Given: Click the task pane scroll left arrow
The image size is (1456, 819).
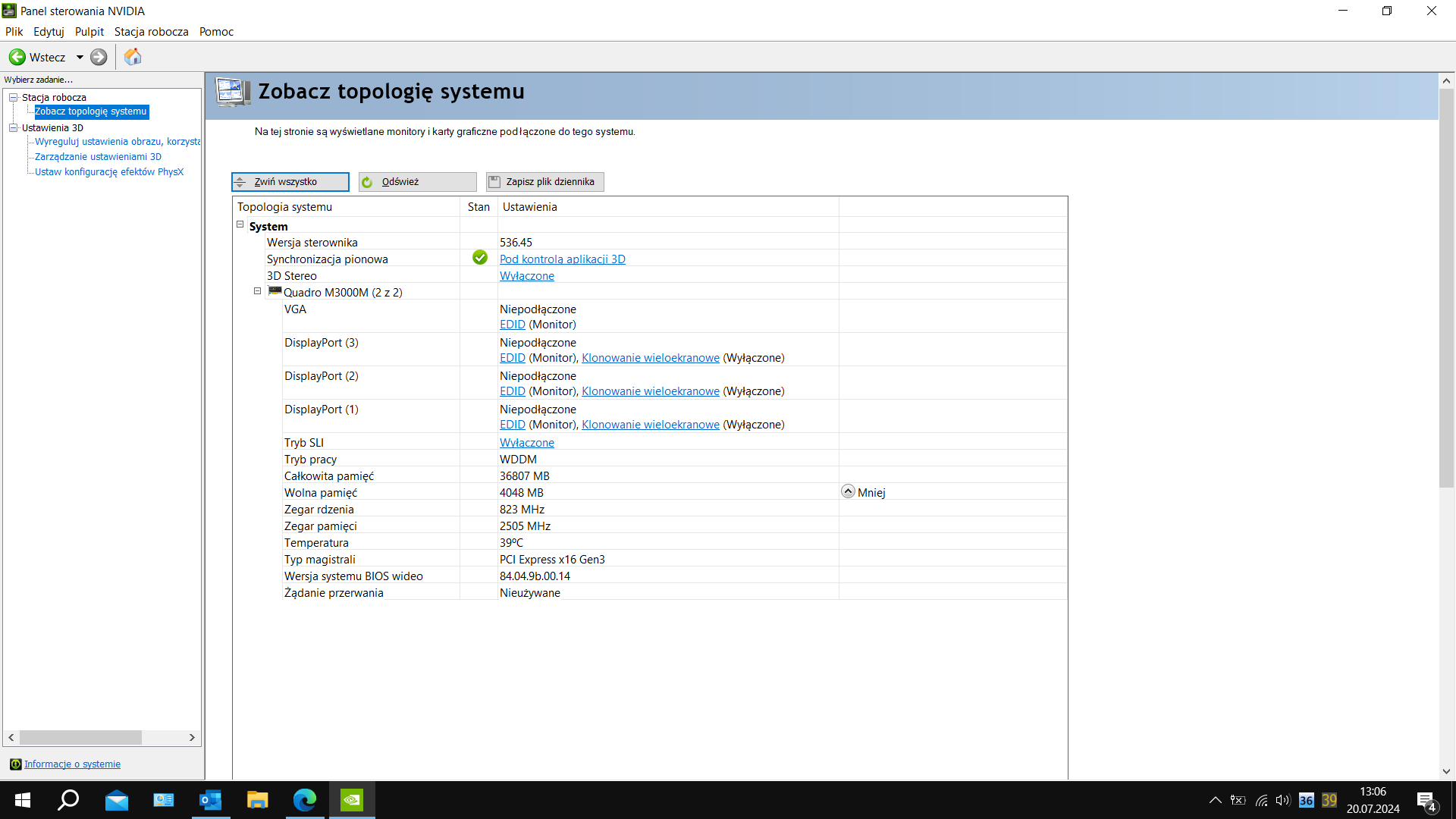Looking at the screenshot, I should 11,737.
